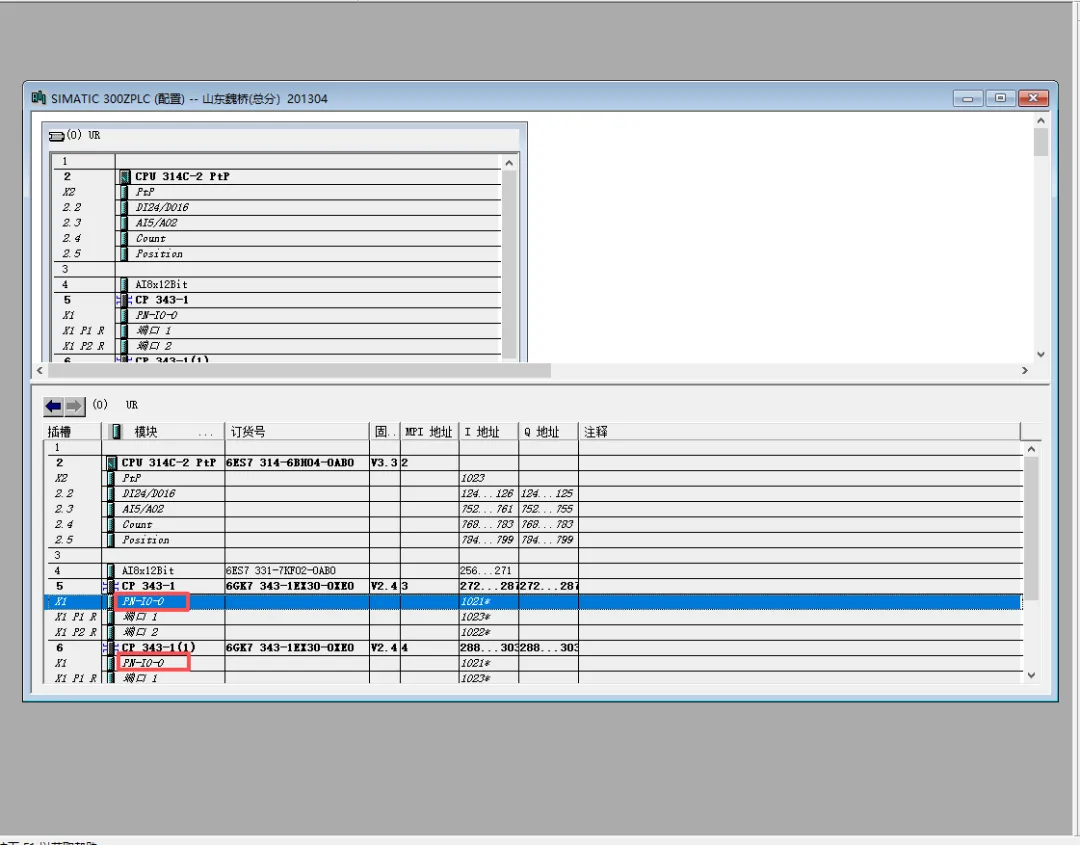This screenshot has height=845, width=1080.
Task: Click order number 6ES7 314-6BH04-0AB0
Action: pyautogui.click(x=290, y=463)
